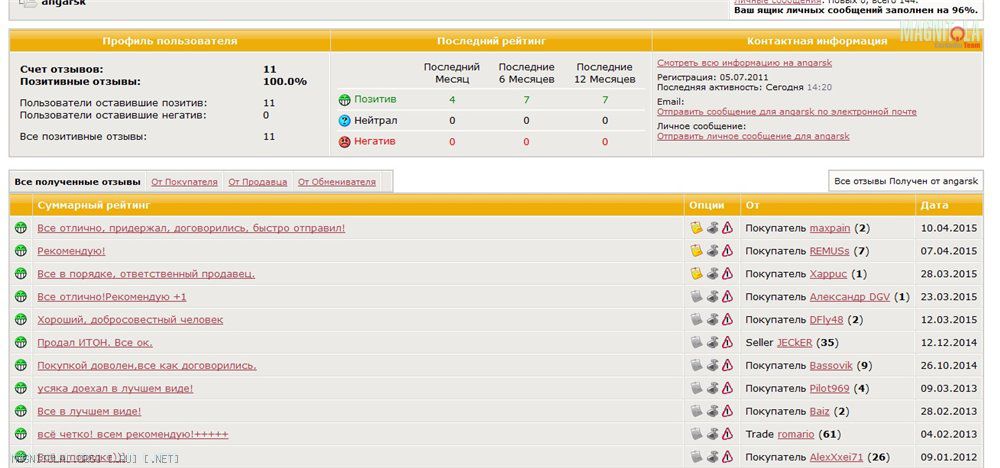Viewport: 1000px width, 468px height.
Task: Open user profile link Александр DGV
Action: point(849,297)
